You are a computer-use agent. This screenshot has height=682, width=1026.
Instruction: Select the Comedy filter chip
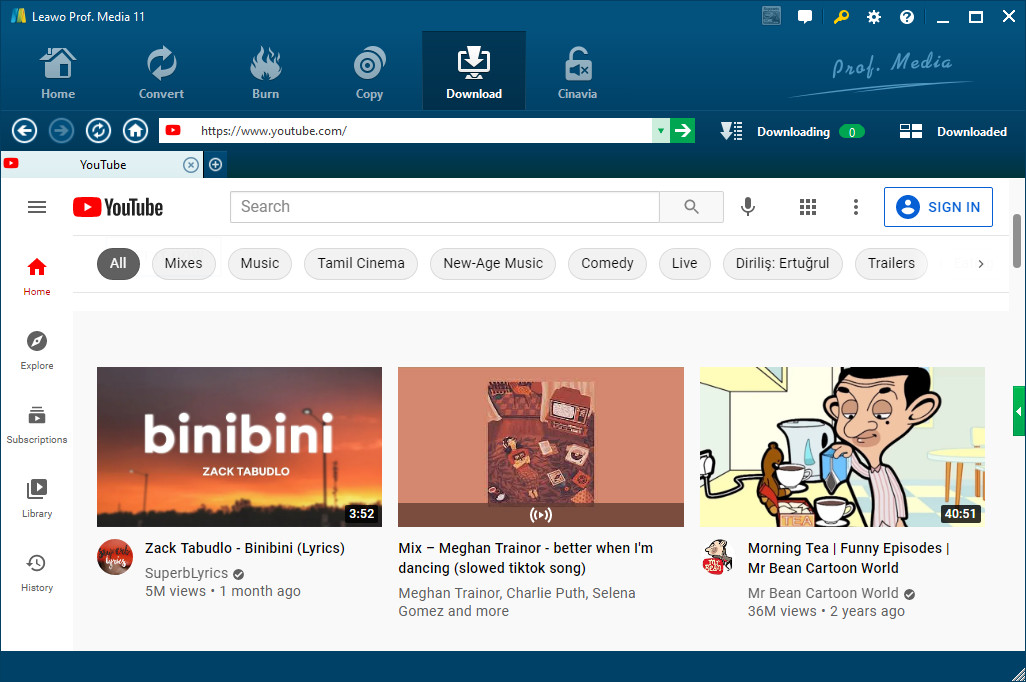pos(607,263)
